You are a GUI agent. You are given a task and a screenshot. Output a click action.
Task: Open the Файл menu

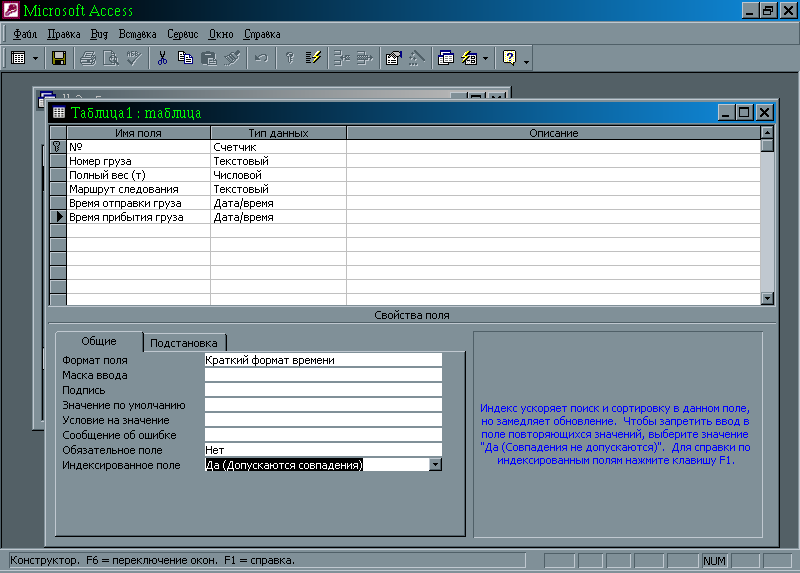(x=24, y=34)
